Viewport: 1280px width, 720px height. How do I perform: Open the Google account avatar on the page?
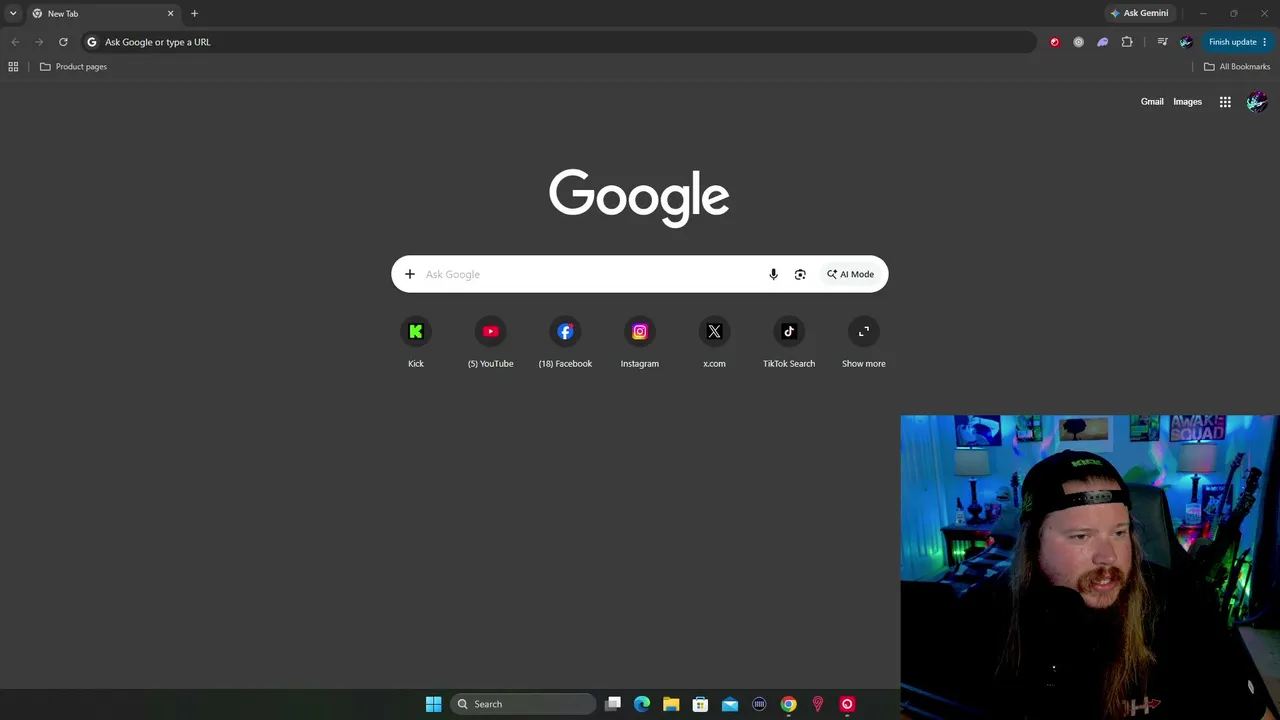click(x=1257, y=102)
